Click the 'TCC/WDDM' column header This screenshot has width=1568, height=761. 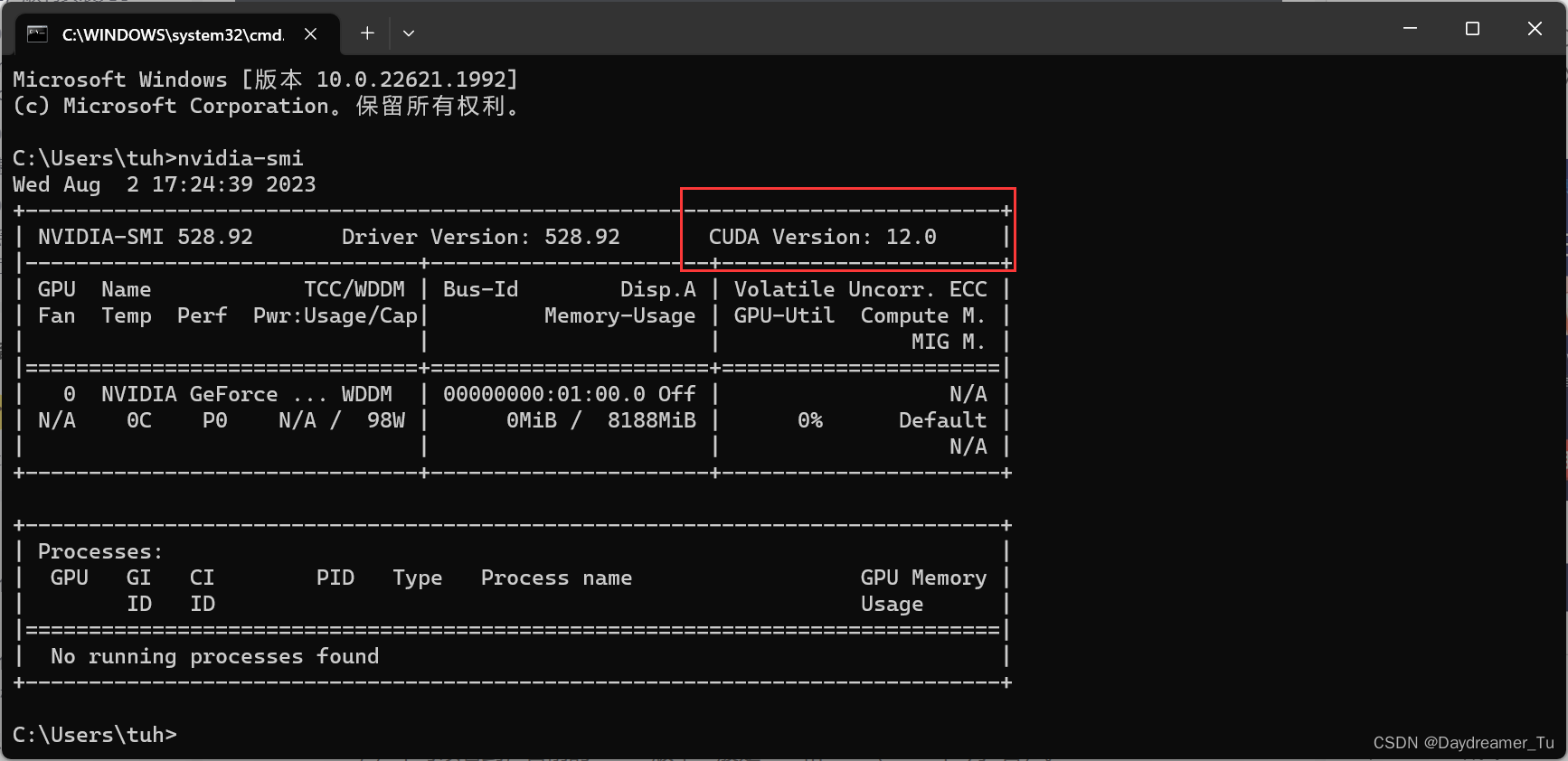[x=354, y=289]
